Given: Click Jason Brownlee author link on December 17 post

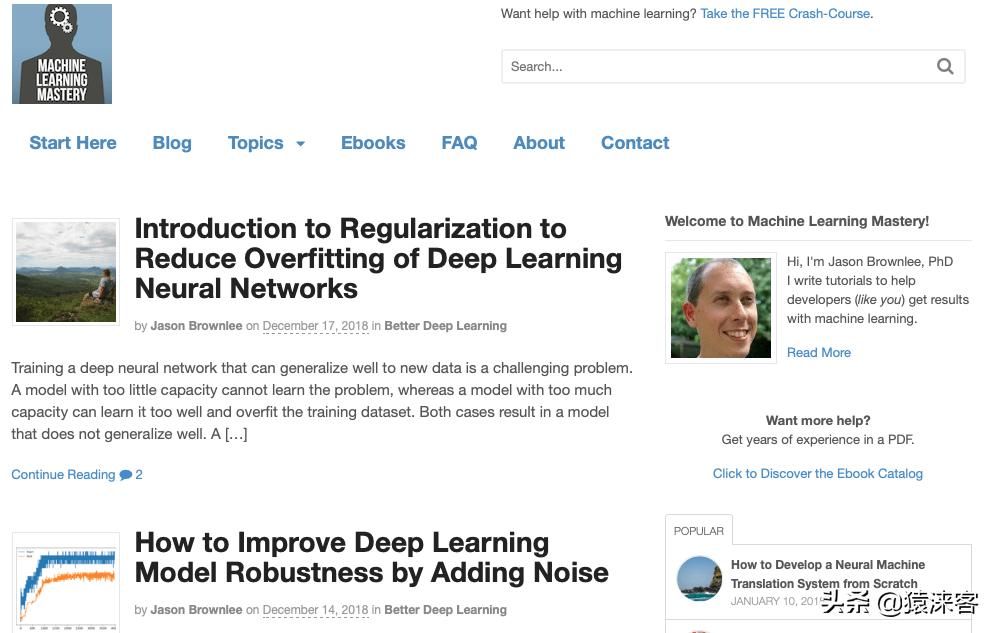Looking at the screenshot, I should click(x=196, y=326).
